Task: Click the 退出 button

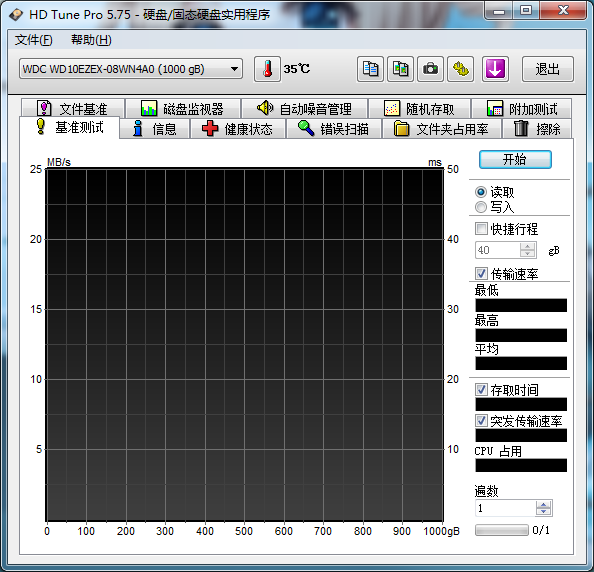Action: [x=548, y=69]
